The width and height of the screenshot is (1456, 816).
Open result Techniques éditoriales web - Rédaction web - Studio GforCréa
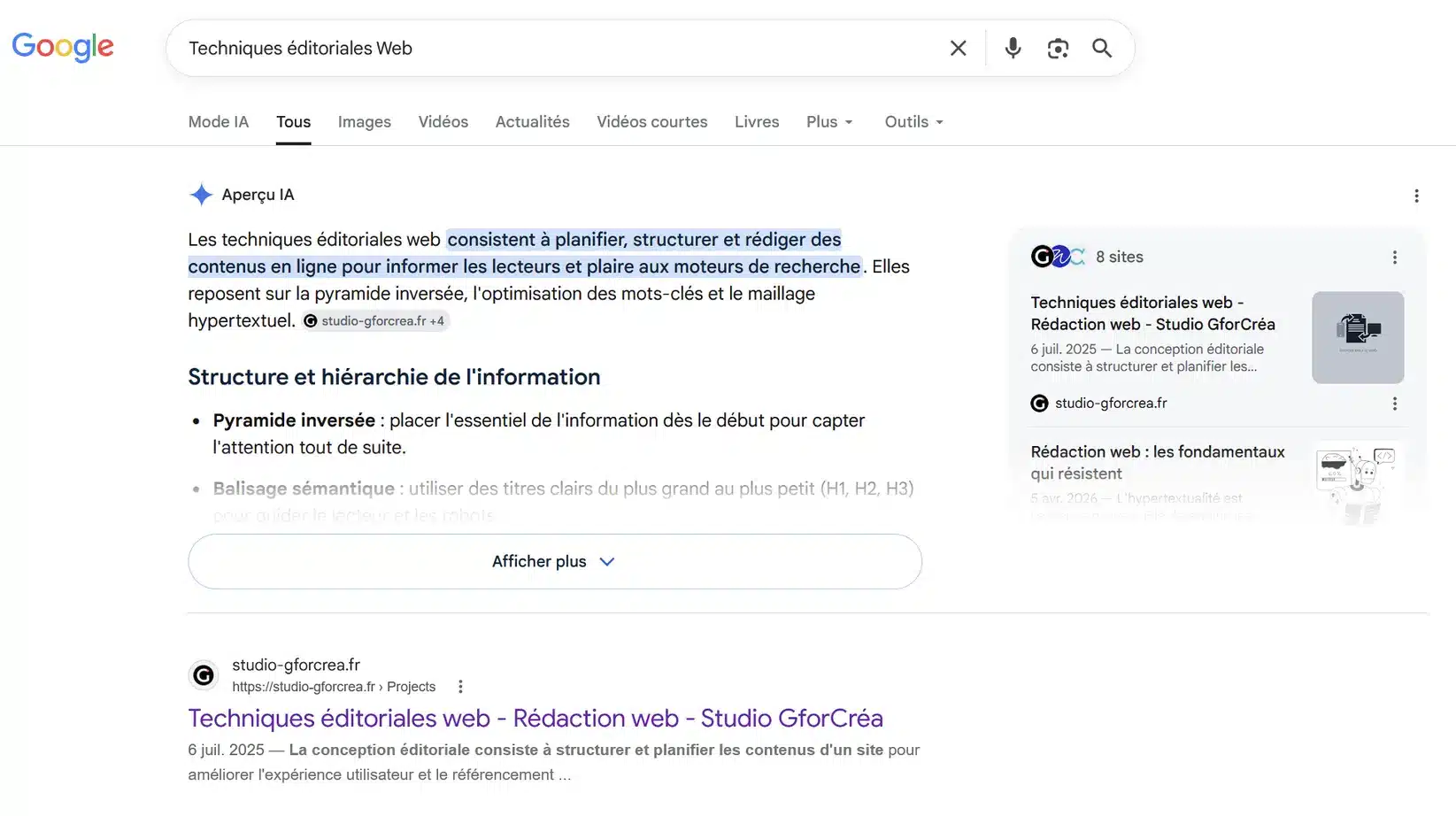tap(535, 718)
